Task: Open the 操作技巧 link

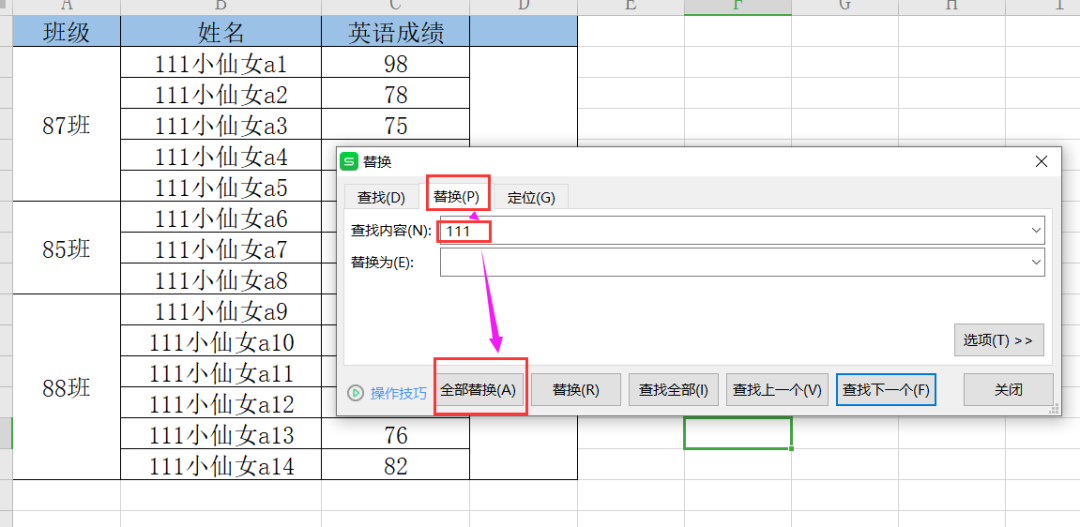Action: click(398, 393)
